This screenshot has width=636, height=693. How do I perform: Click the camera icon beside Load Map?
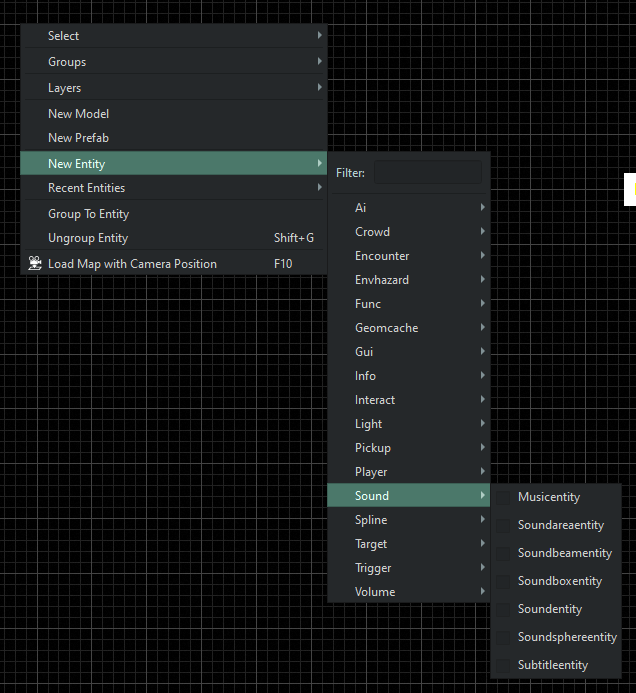point(35,263)
